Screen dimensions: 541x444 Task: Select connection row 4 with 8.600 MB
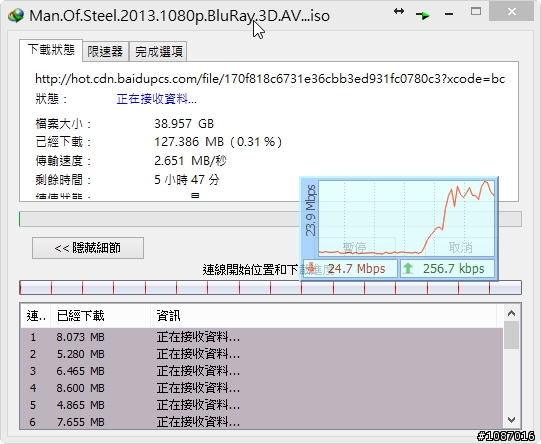click(262, 388)
